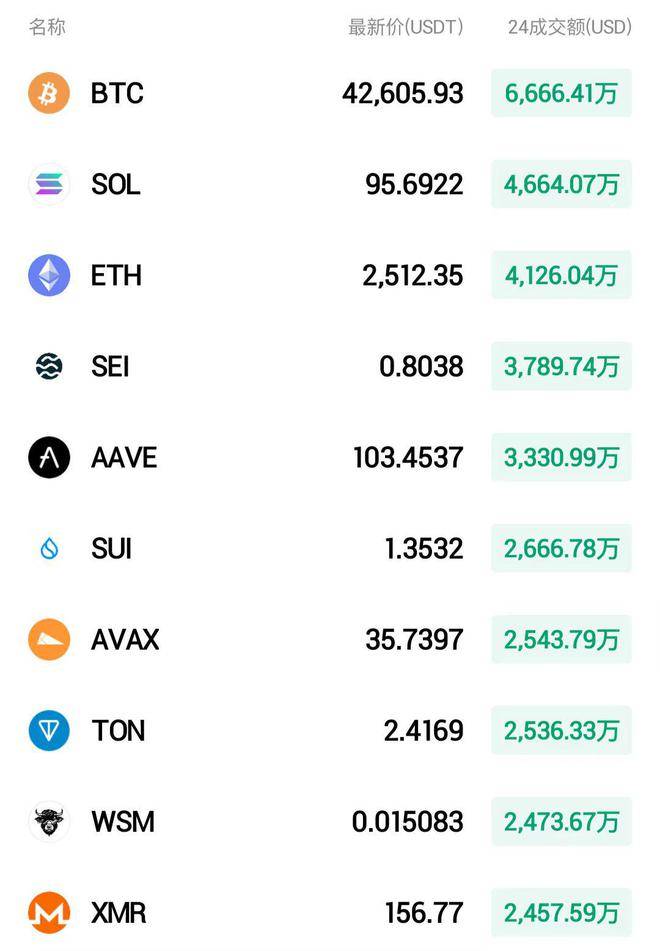Open the Ethereum diamond icon

click(x=49, y=275)
